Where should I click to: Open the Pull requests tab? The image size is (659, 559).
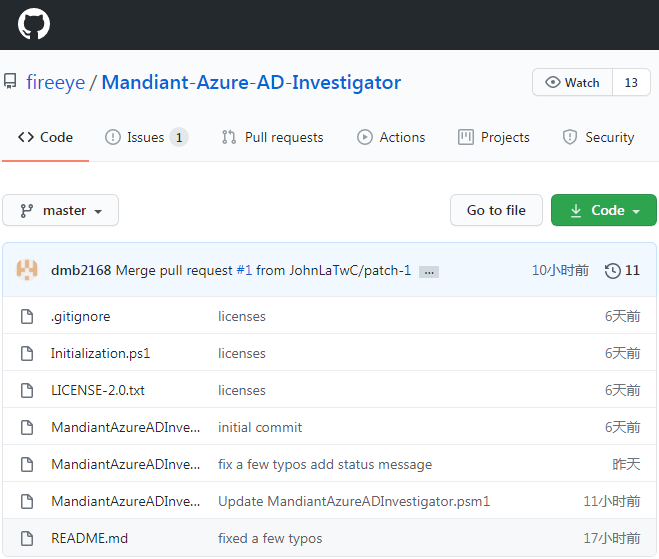[272, 138]
